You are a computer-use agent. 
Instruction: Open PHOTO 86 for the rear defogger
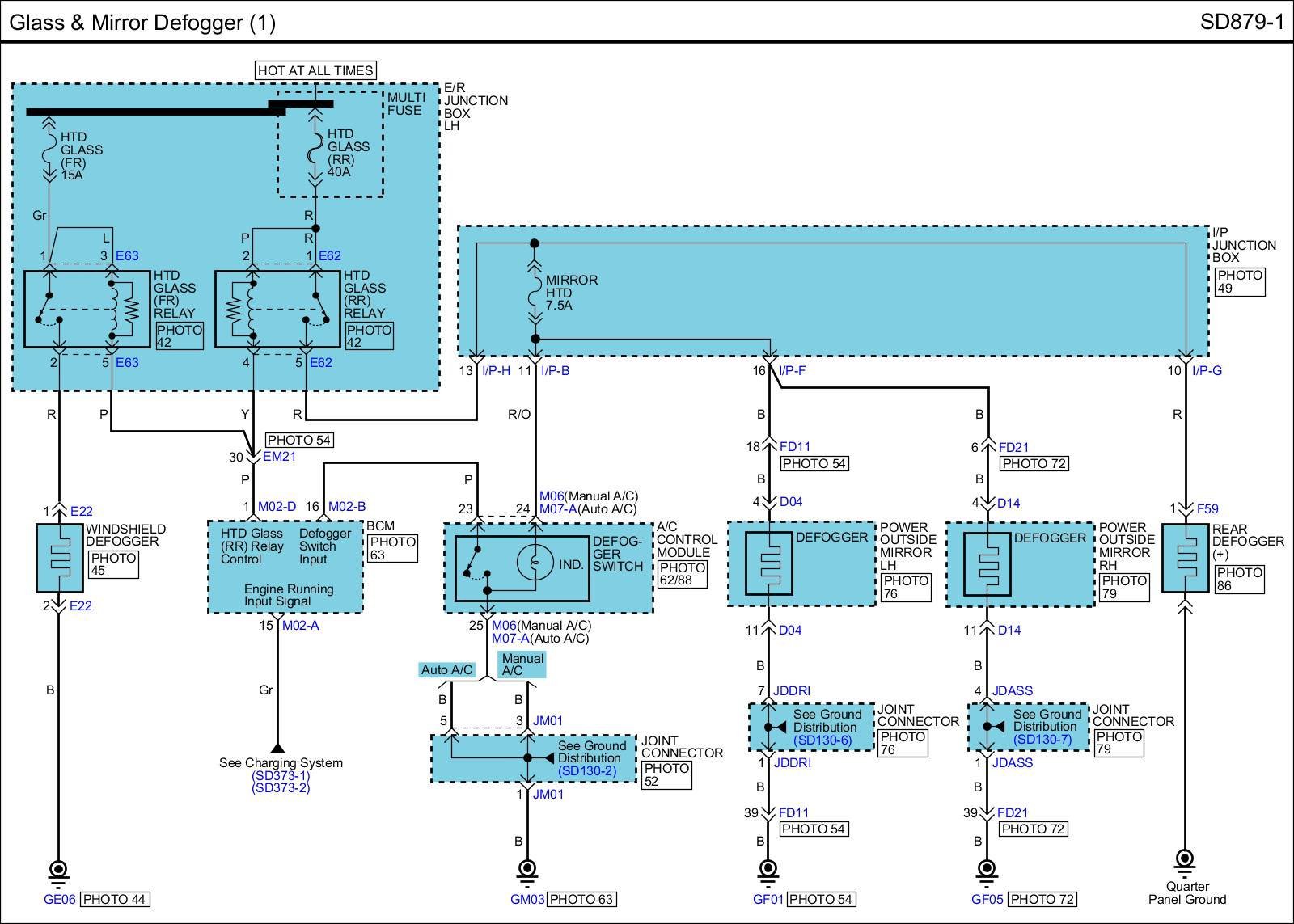coord(1239,579)
